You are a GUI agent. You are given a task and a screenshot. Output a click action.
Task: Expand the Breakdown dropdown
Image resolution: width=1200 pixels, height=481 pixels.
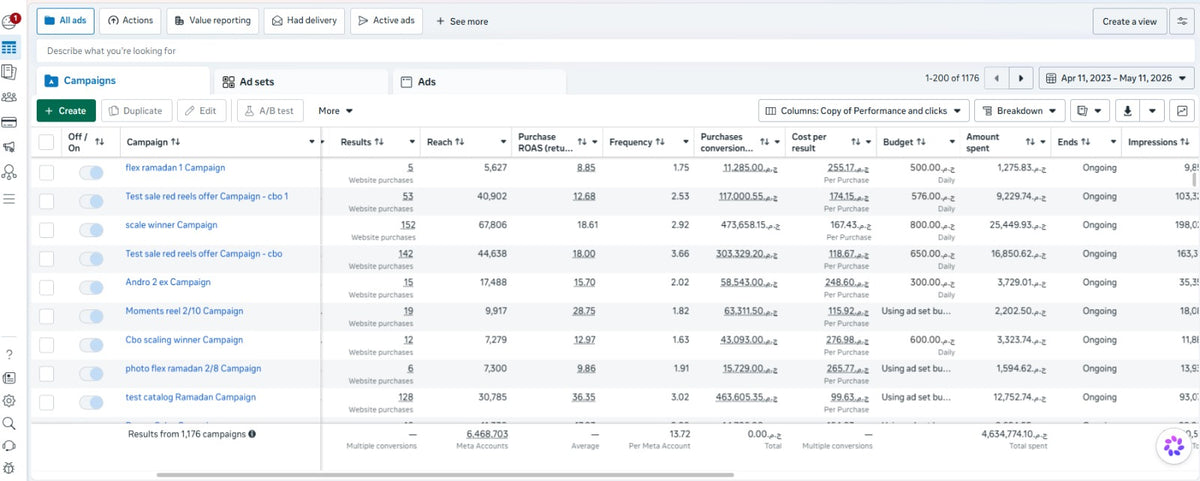[1022, 111]
